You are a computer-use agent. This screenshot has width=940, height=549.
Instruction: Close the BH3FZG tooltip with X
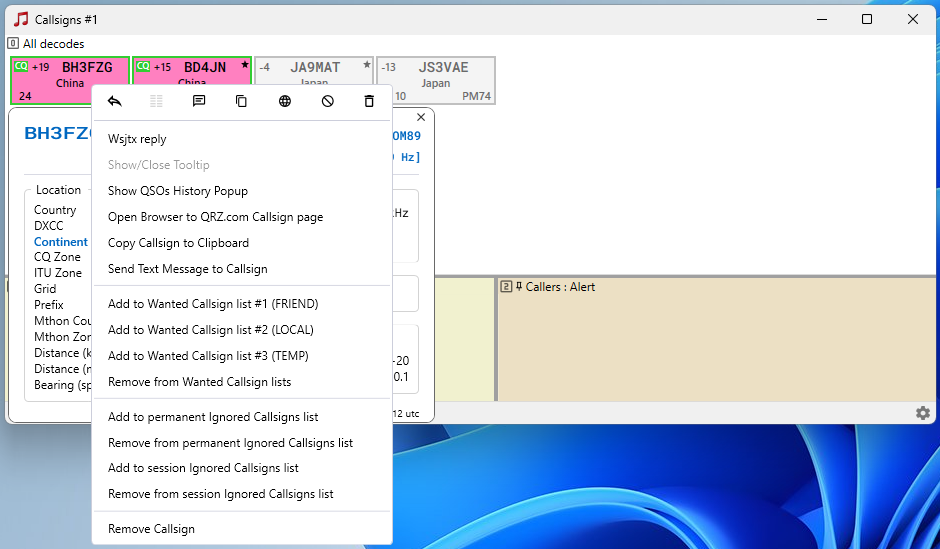[x=421, y=117]
